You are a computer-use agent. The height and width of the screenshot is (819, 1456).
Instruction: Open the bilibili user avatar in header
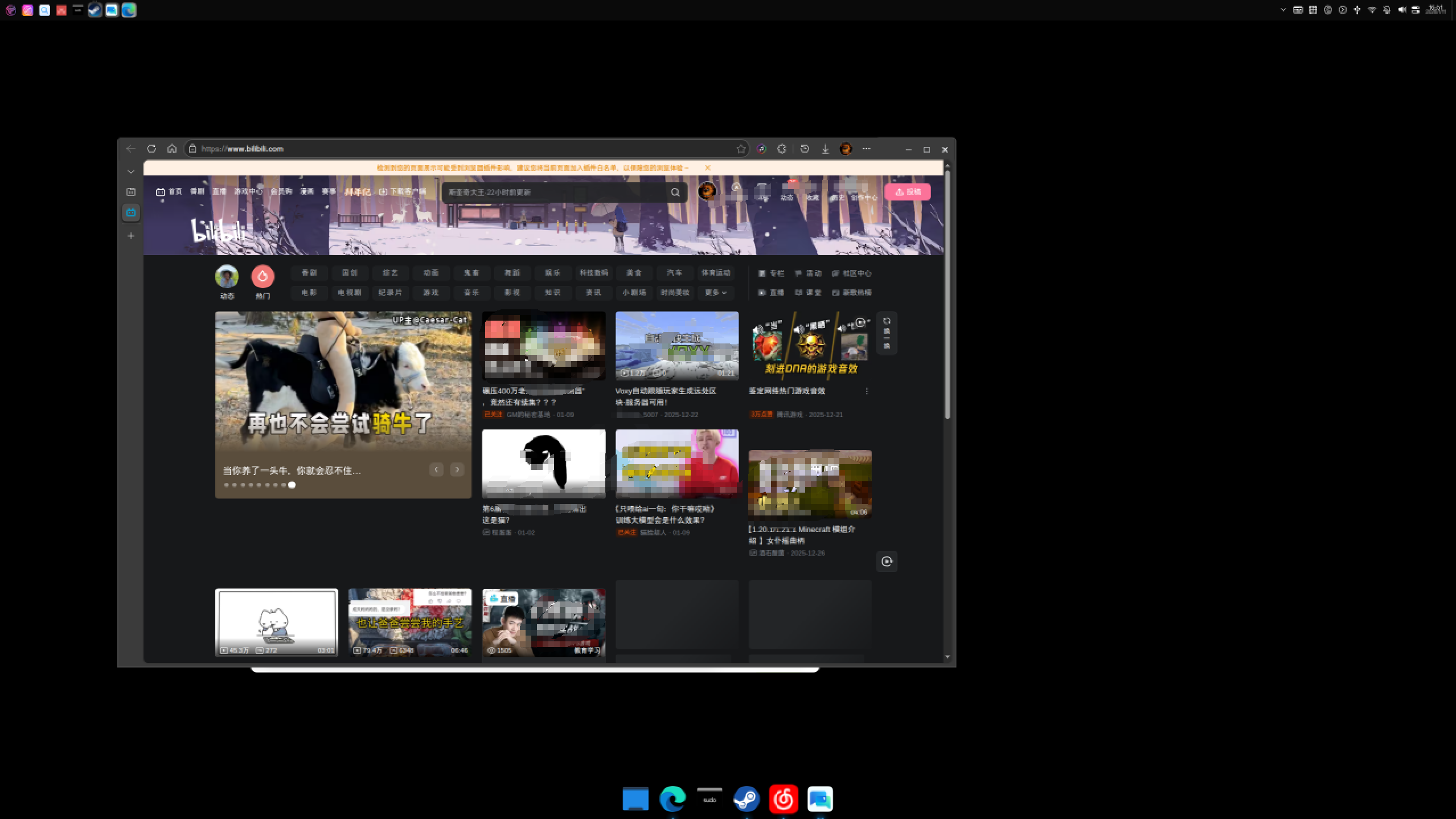point(707,191)
